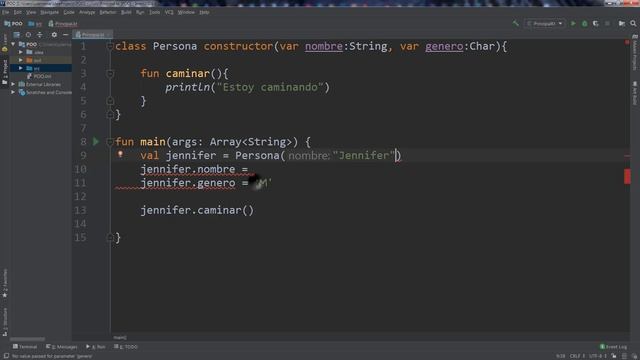Click the red intention bulb on line 9
Screen dimensions: 640x360
tap(120, 154)
